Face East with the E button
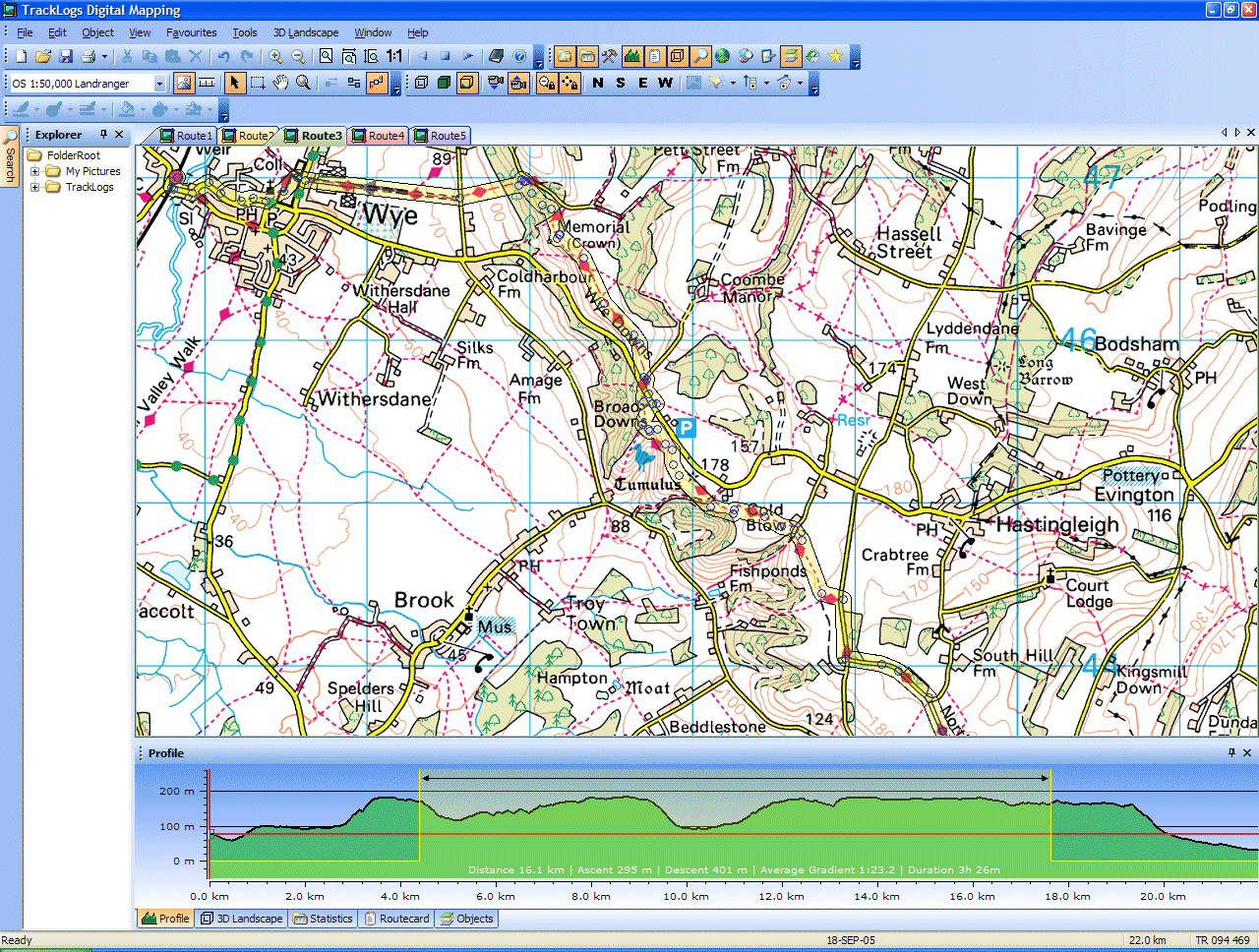Viewport: 1259px width, 952px height. click(x=643, y=83)
